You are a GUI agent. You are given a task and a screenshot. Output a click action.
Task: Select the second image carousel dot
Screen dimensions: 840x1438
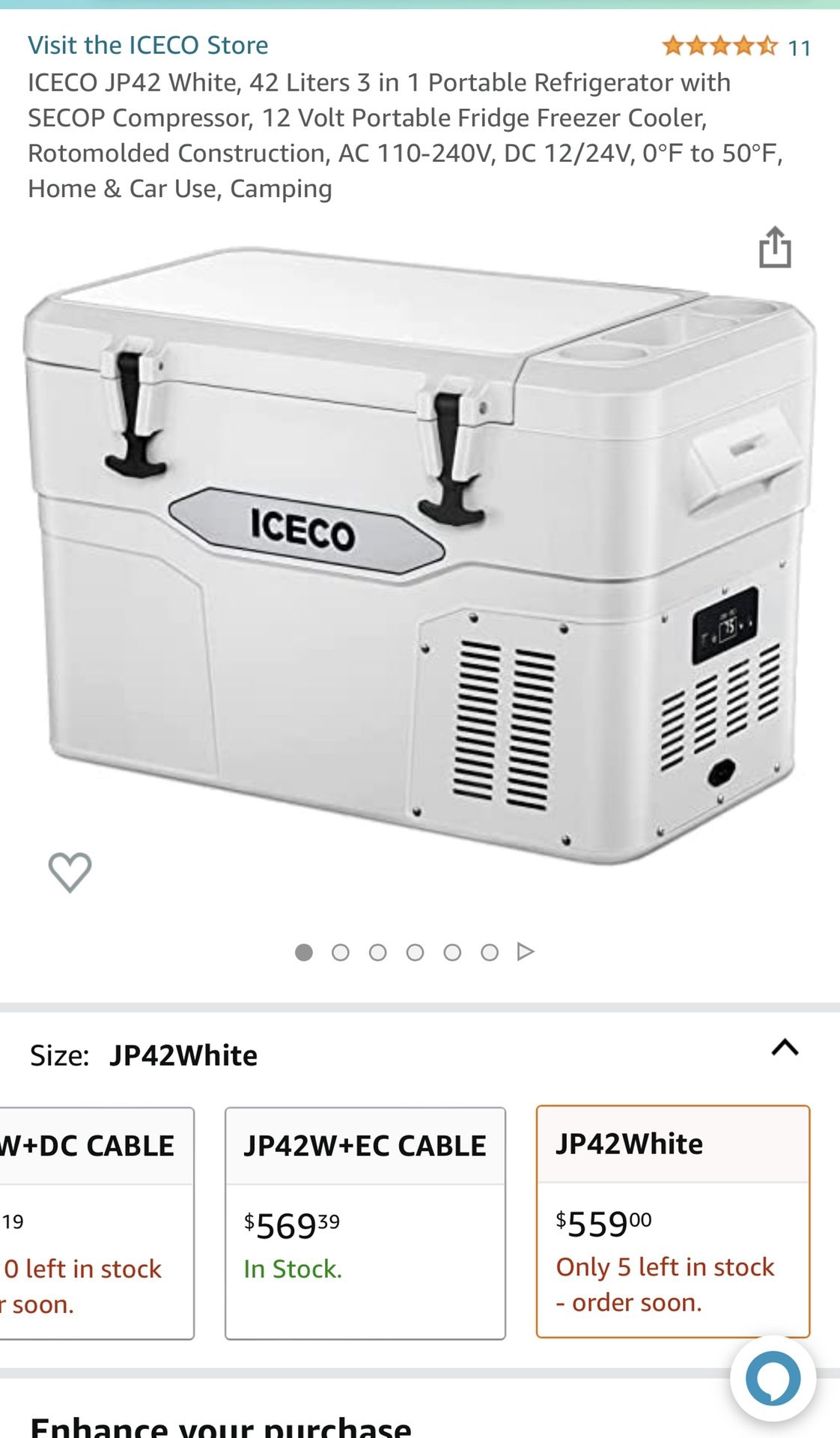pyautogui.click(x=341, y=952)
